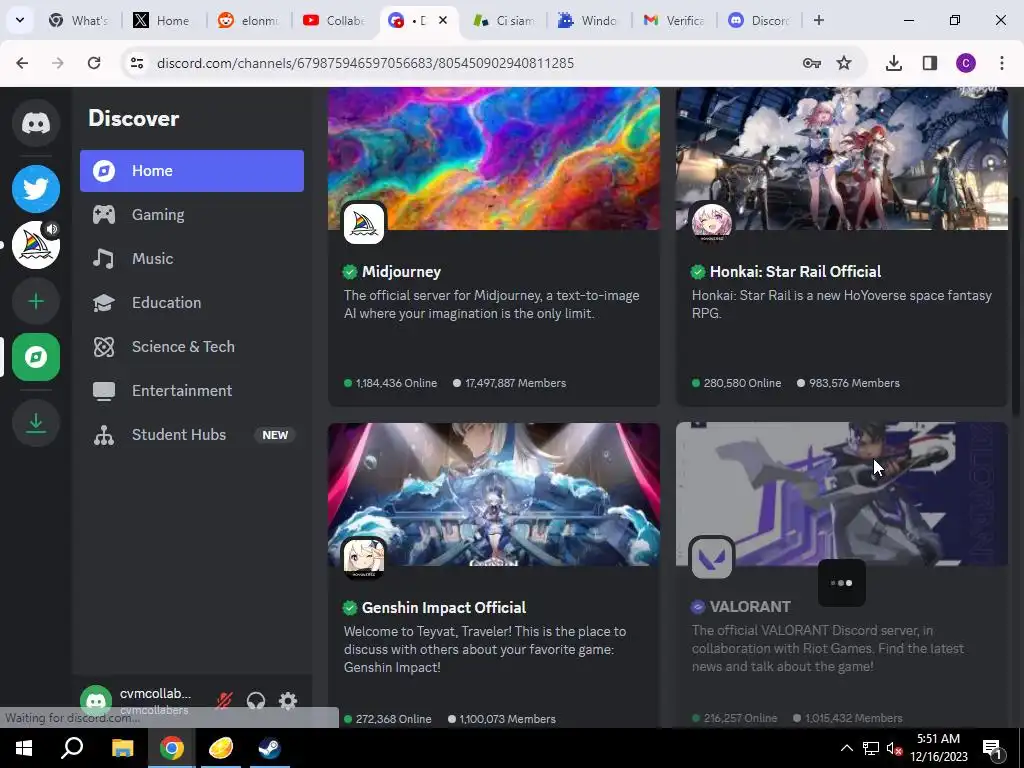View site information icon in address bar
Image resolution: width=1024 pixels, height=768 pixels.
(137, 63)
